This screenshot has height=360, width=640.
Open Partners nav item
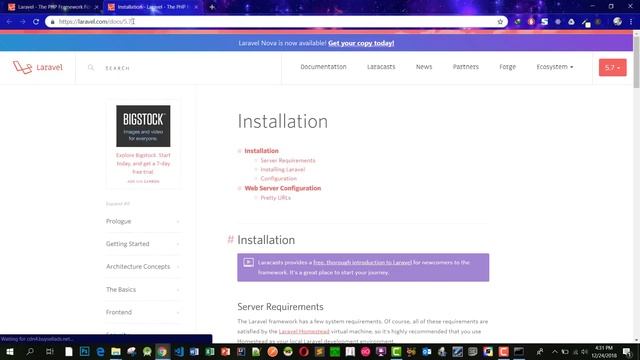[x=466, y=67]
